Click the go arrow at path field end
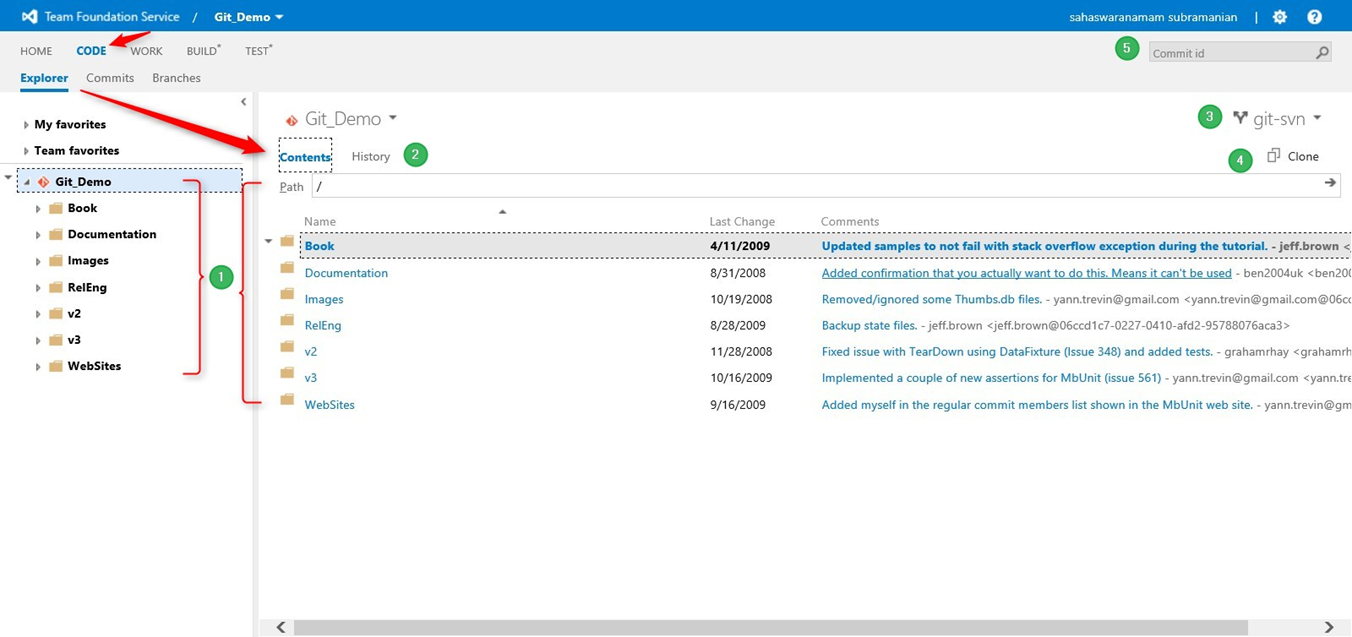 [1330, 183]
